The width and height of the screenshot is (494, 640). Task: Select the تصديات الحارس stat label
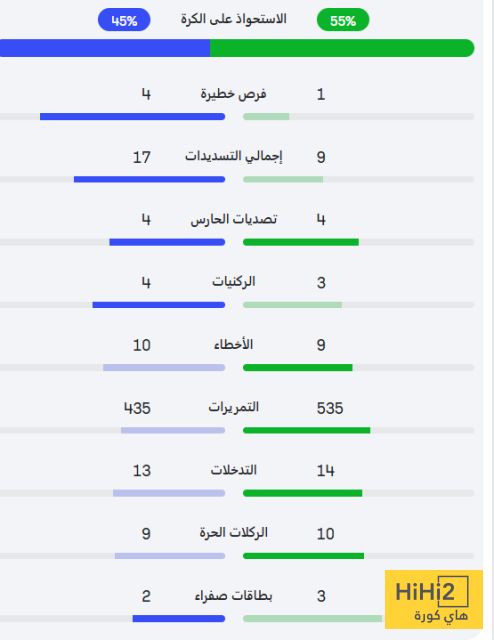[234, 220]
